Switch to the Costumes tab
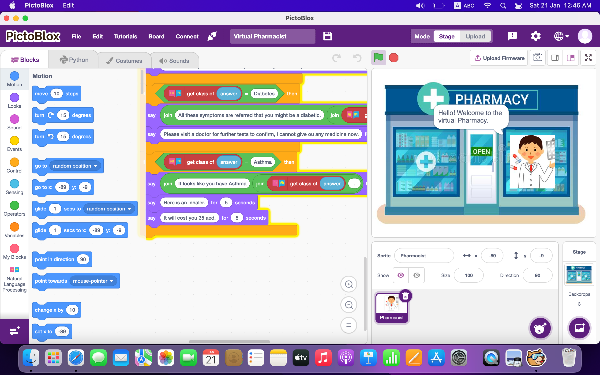The image size is (600, 375). [x=124, y=60]
